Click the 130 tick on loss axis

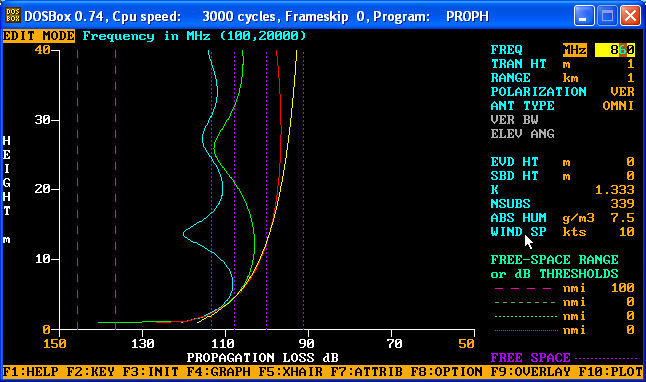(x=143, y=343)
